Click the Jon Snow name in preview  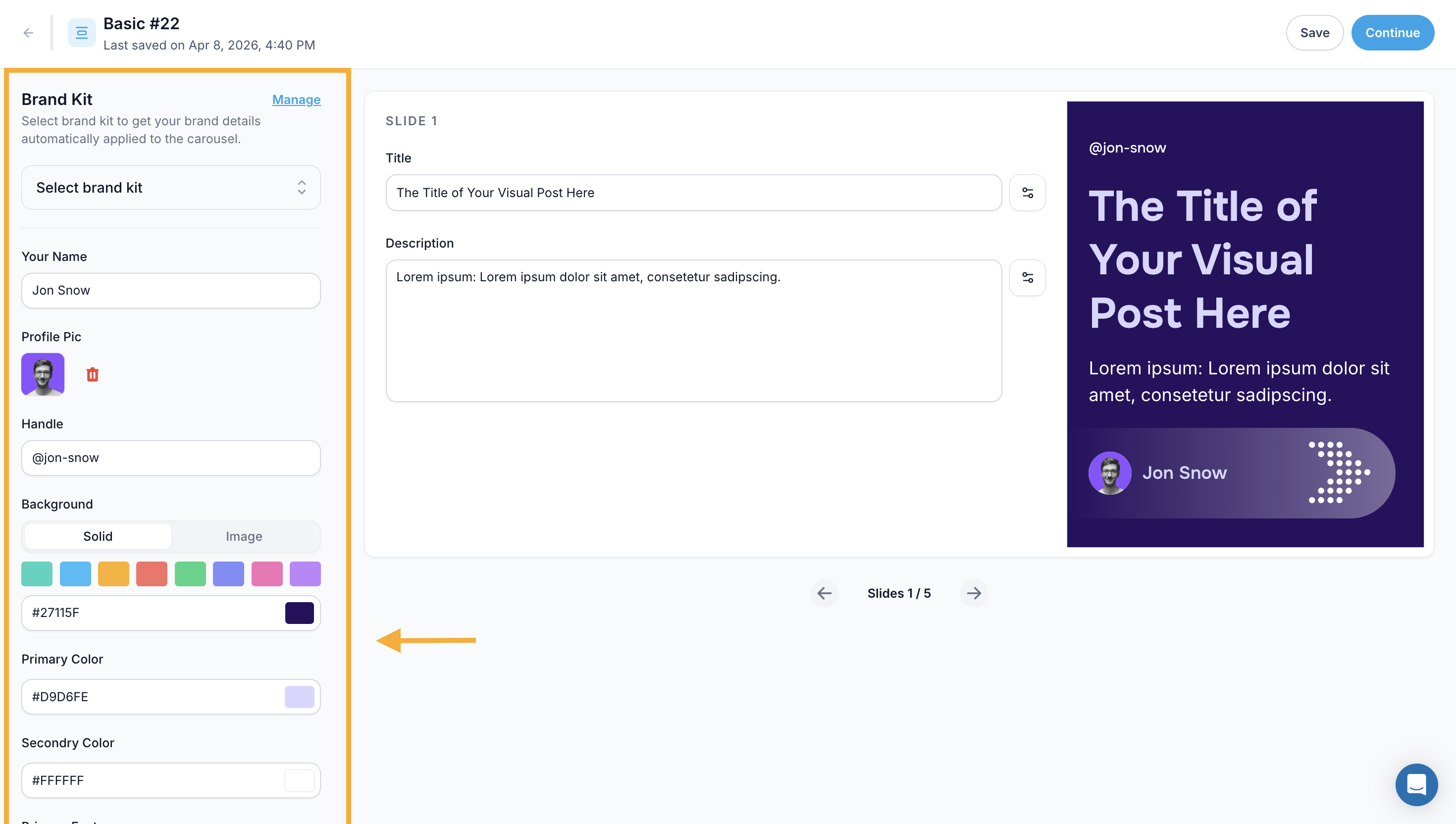tap(1184, 472)
